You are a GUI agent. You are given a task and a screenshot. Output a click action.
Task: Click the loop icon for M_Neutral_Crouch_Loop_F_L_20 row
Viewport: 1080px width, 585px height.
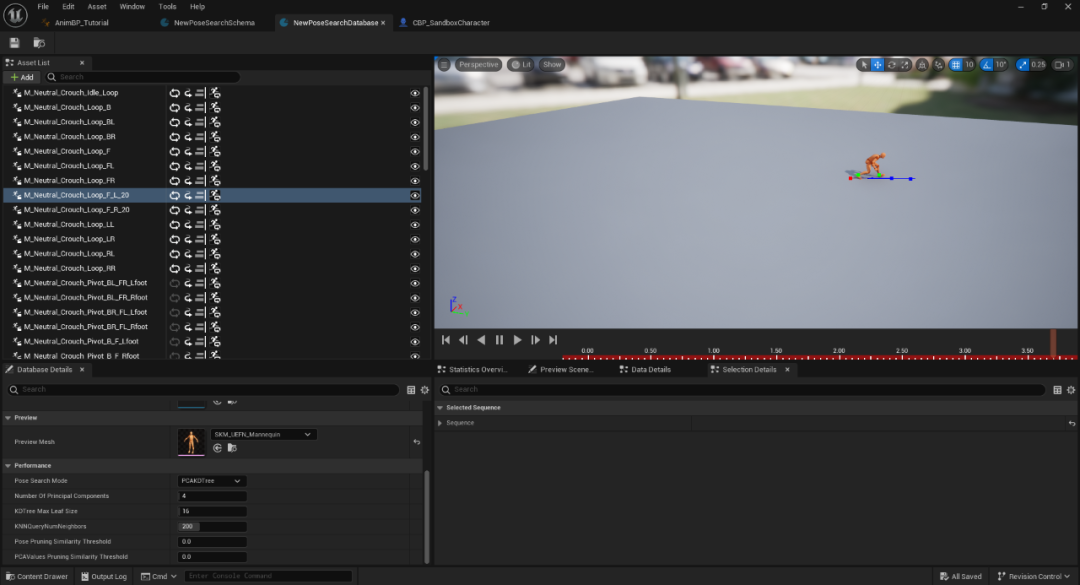pos(175,196)
